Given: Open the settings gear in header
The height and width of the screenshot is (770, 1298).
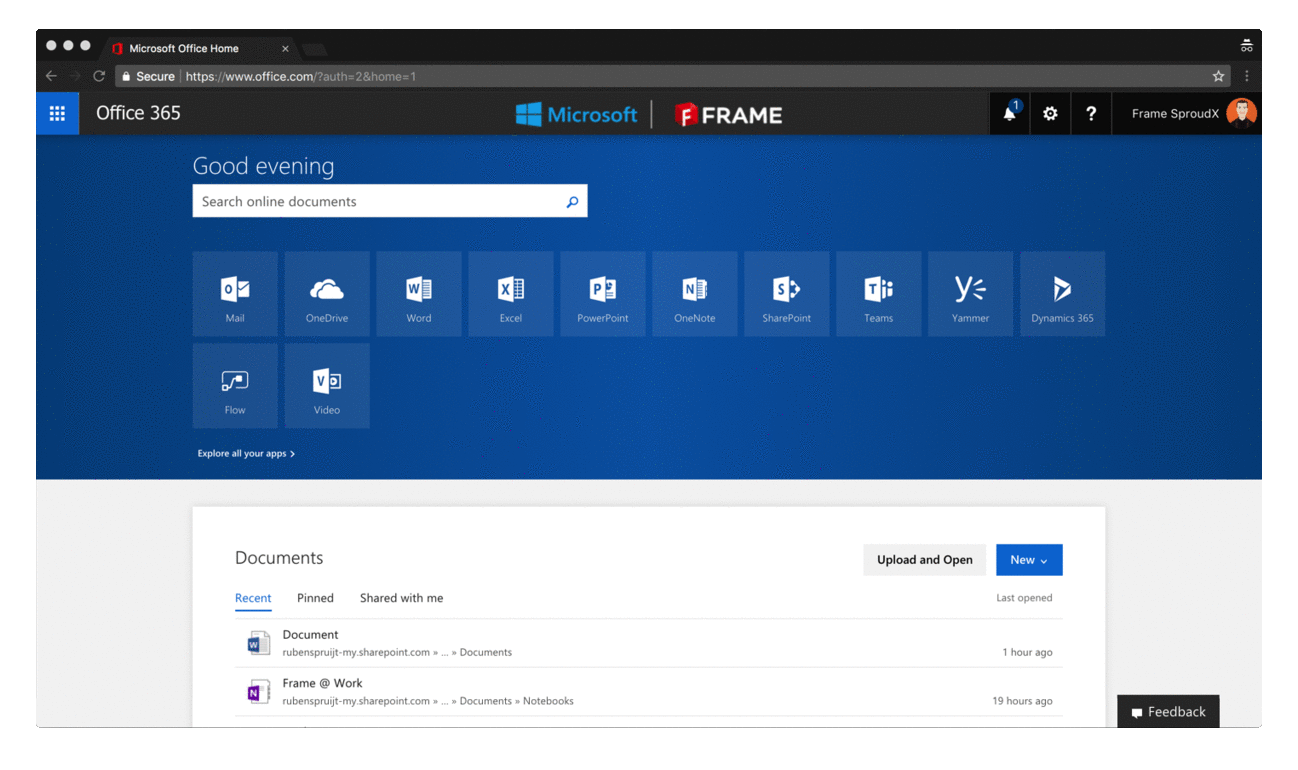Looking at the screenshot, I should click(x=1050, y=113).
